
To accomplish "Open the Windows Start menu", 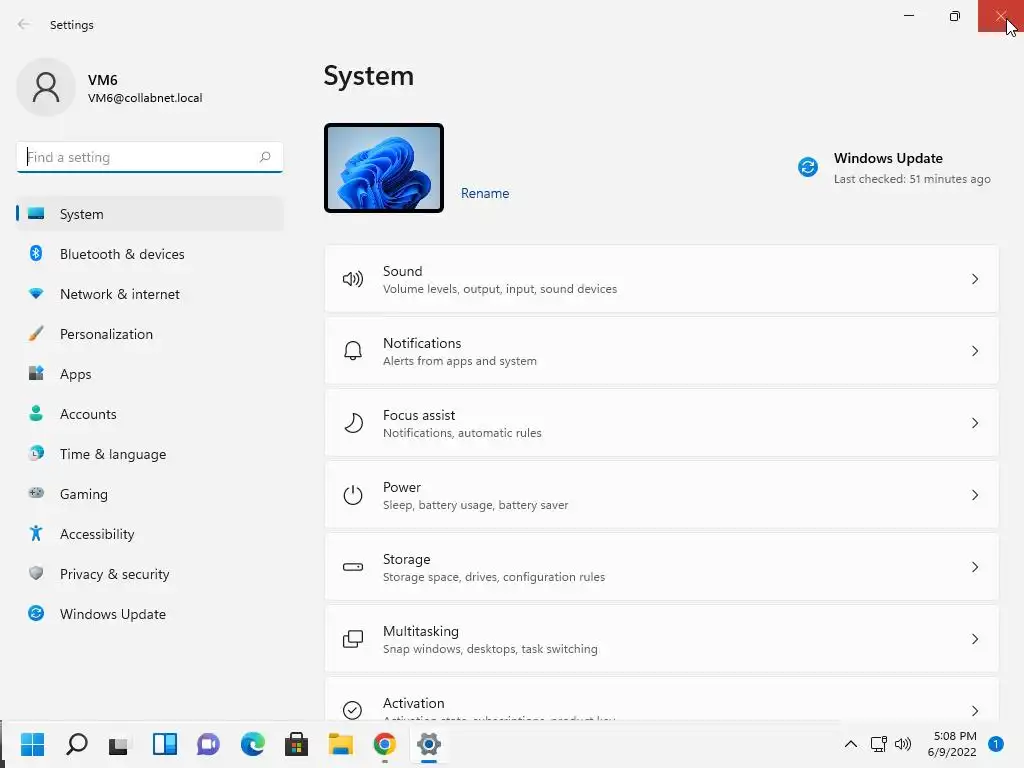I will 33,744.
